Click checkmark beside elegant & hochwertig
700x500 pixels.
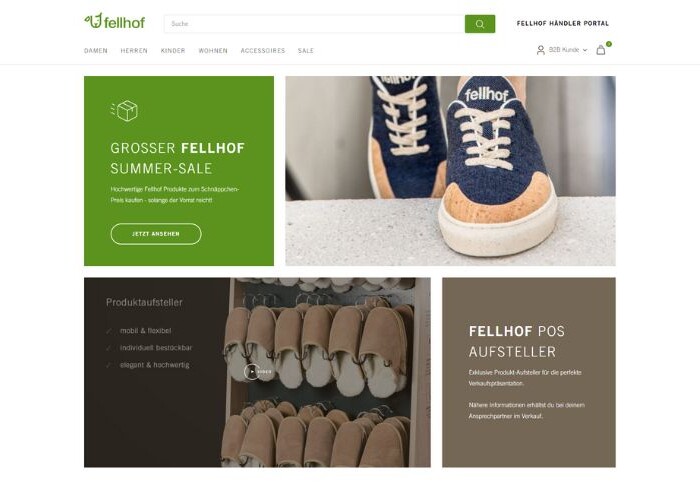tap(108, 365)
